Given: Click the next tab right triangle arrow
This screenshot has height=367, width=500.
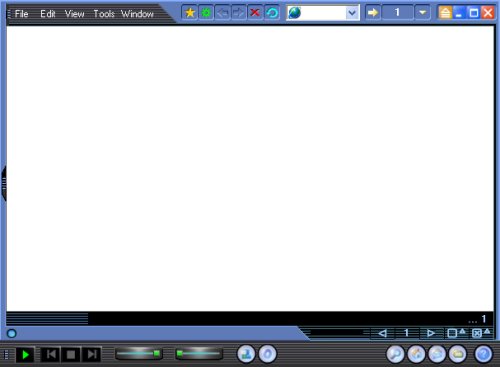Looking at the screenshot, I should click(x=430, y=333).
